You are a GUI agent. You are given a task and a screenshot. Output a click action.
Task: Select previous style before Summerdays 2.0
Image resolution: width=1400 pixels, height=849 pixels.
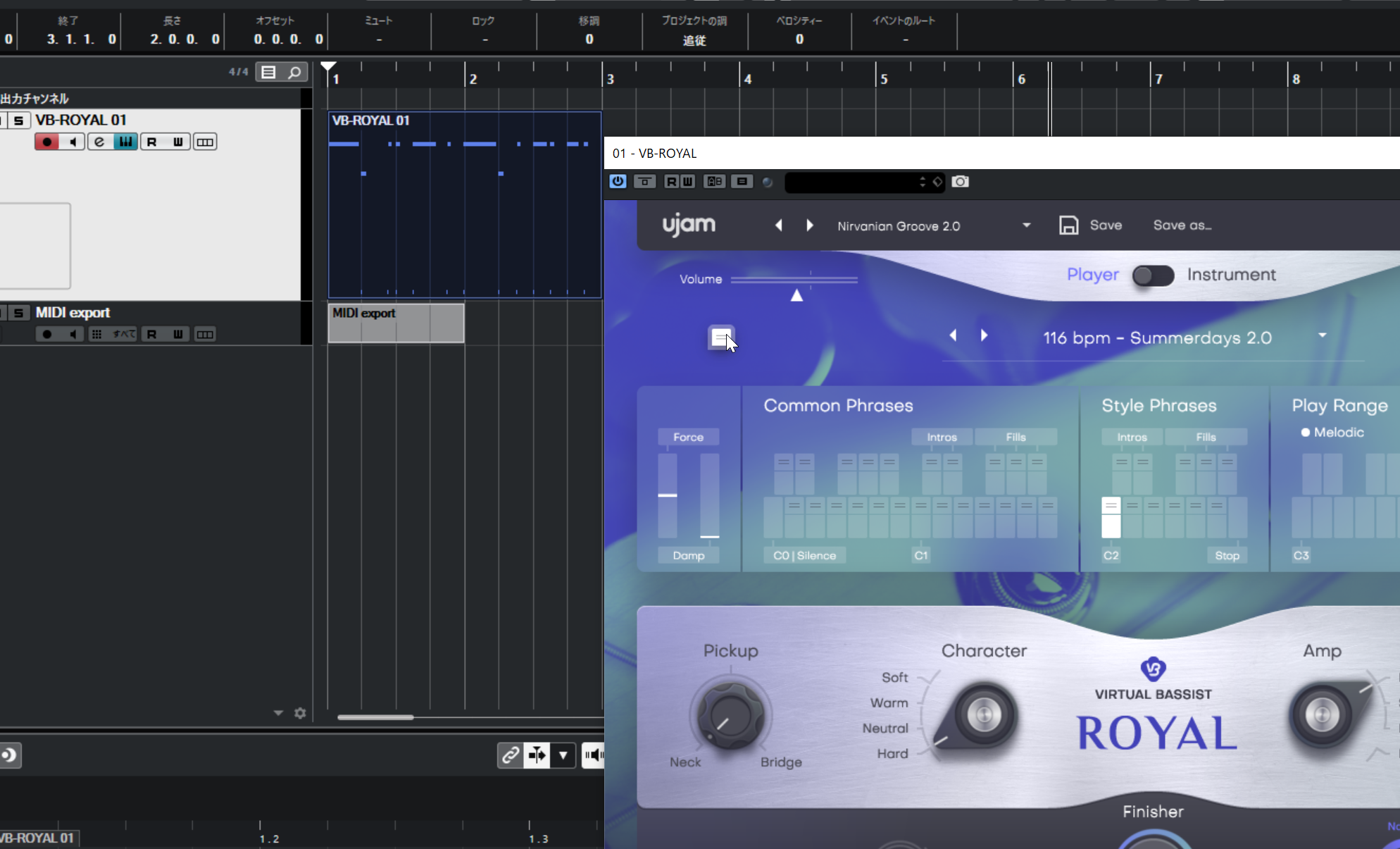tap(954, 335)
